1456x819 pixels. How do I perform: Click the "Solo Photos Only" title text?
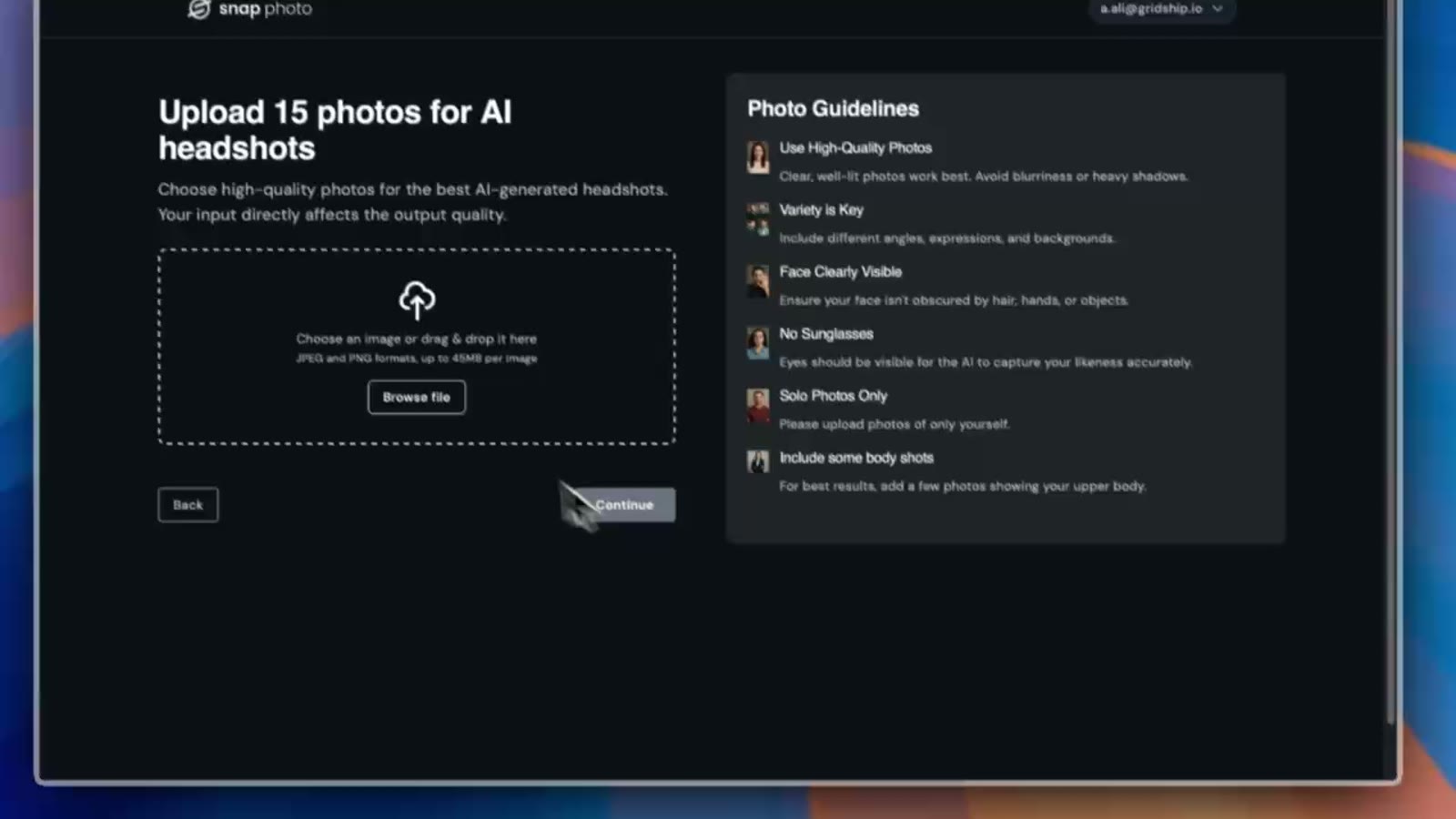tap(833, 395)
